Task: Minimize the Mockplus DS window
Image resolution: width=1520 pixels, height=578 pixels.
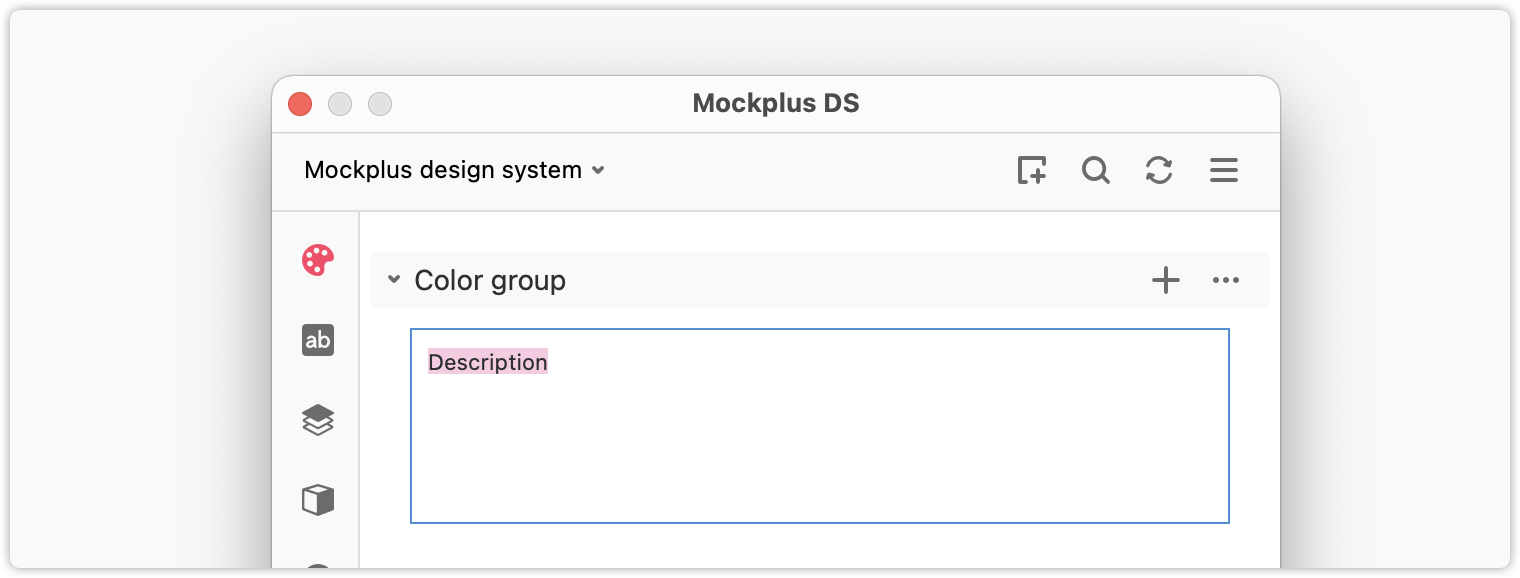Action: (340, 104)
